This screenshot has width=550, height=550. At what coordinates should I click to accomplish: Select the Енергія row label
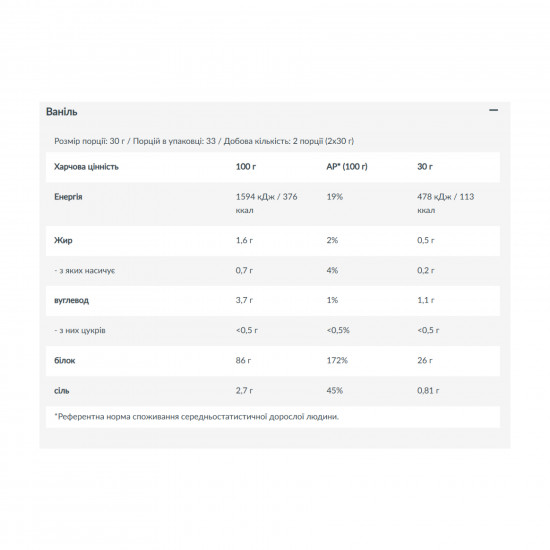coord(68,197)
